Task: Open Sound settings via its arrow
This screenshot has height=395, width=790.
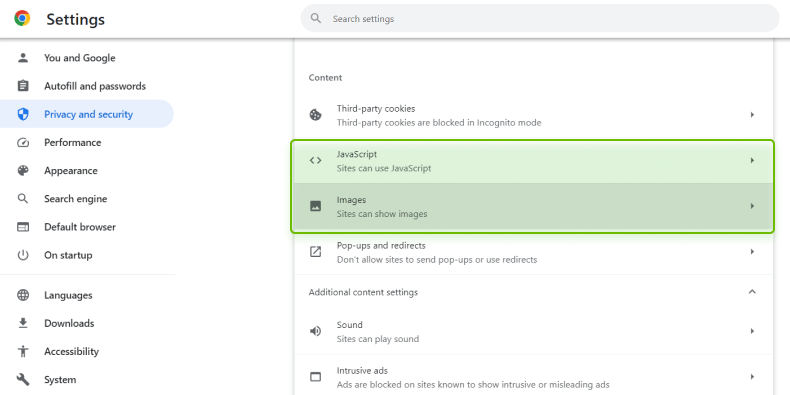Action: pyautogui.click(x=752, y=331)
